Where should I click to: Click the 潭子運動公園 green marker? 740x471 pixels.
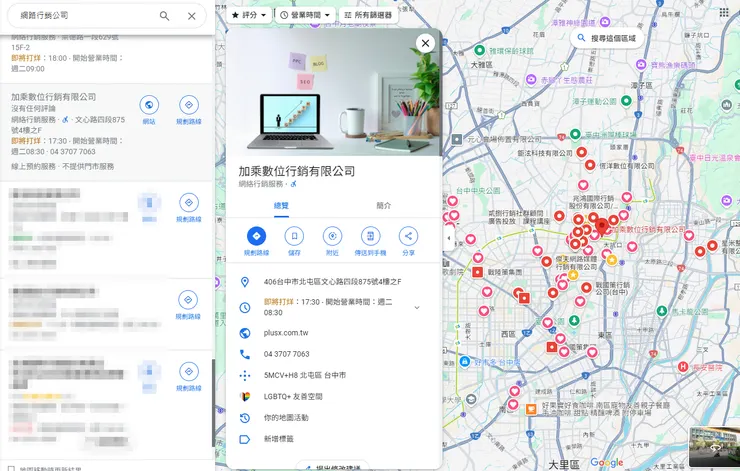[626, 101]
